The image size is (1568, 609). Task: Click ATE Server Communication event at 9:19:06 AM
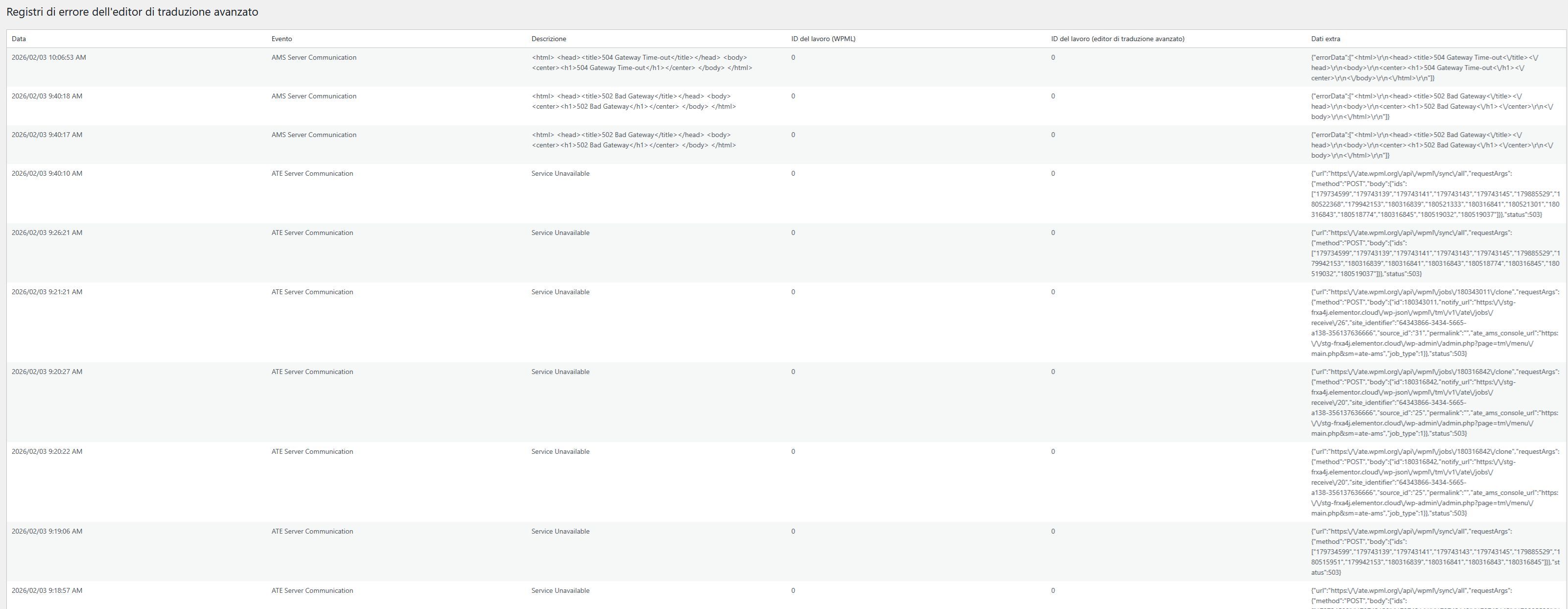coord(312,532)
